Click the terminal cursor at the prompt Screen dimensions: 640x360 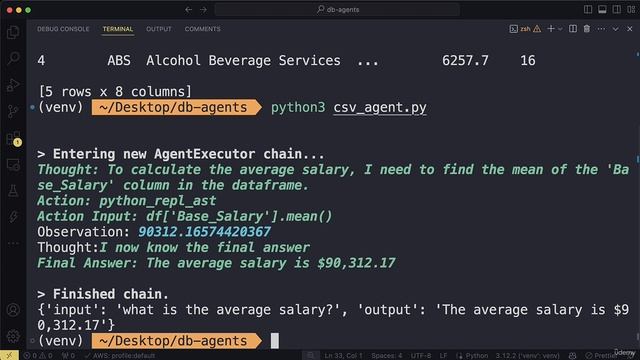click(275, 340)
